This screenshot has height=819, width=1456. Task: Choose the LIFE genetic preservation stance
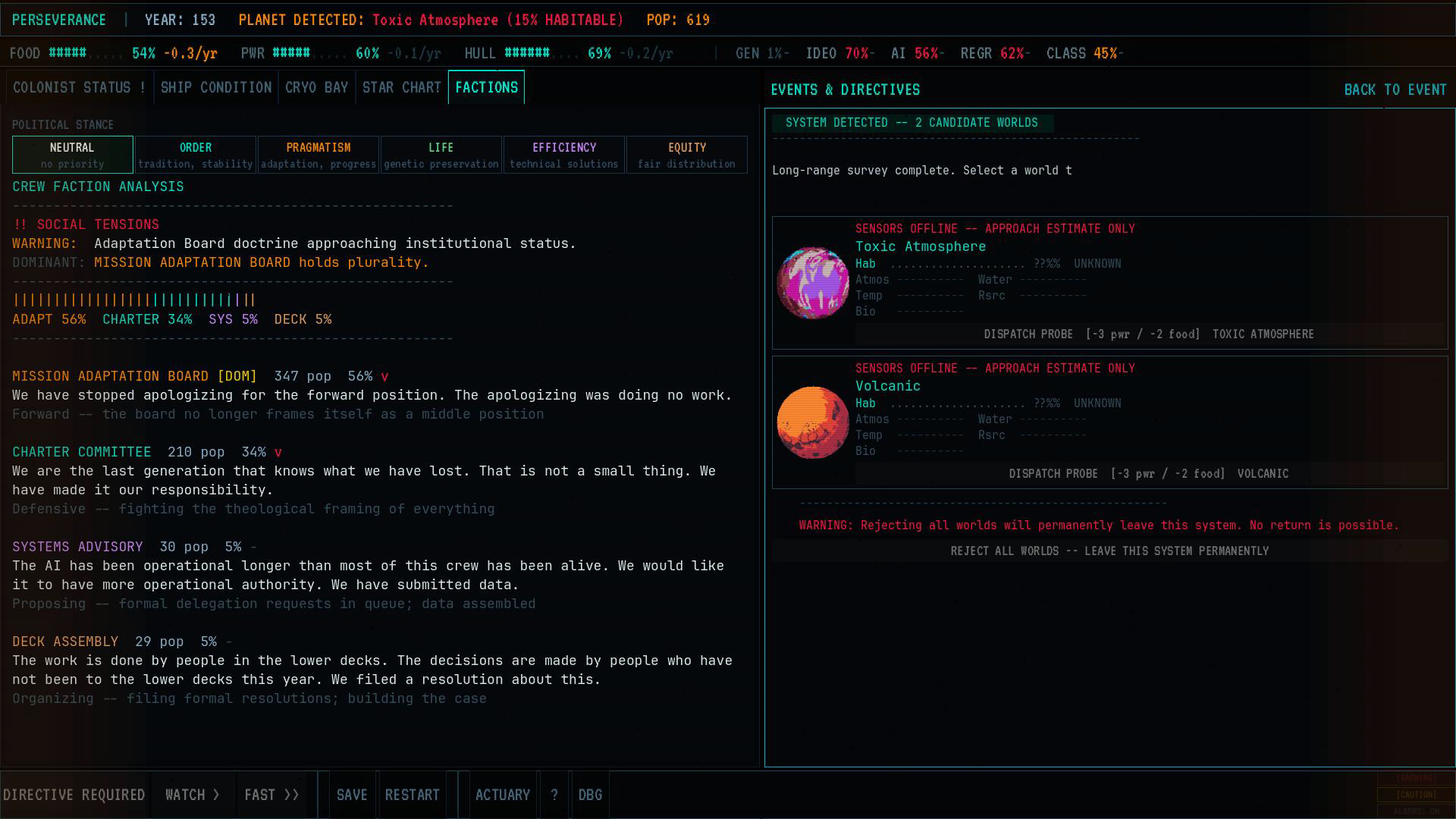point(441,155)
